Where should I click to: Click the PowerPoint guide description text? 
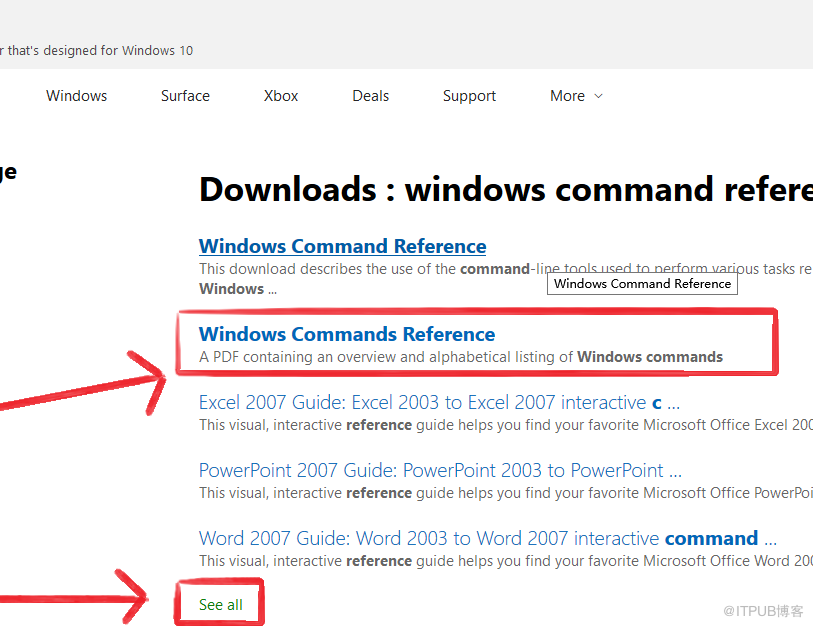[506, 493]
